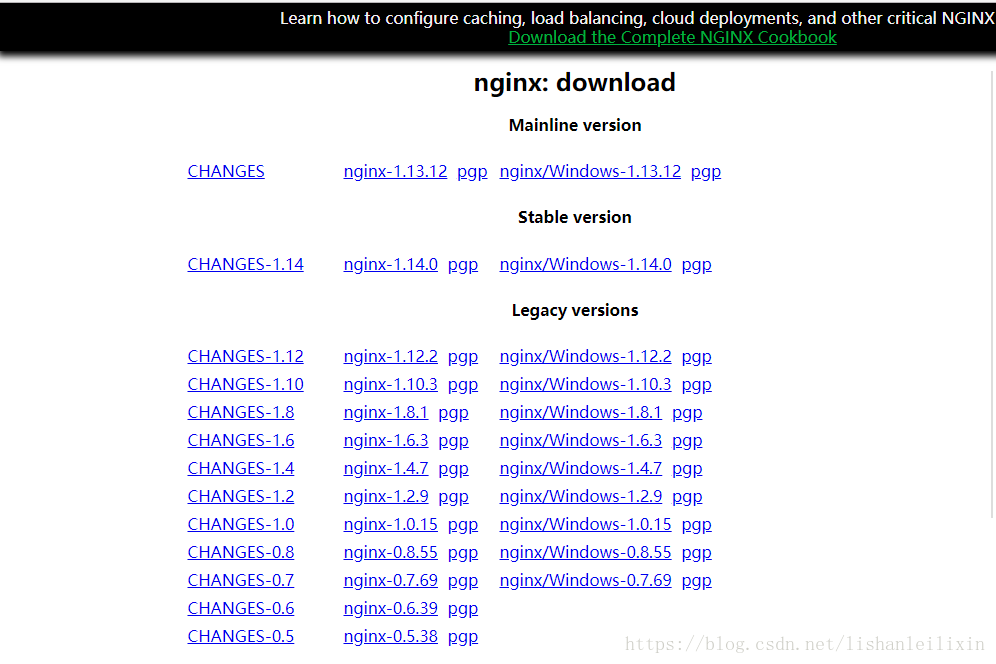Open CHANGES-0.7 link

[241, 580]
